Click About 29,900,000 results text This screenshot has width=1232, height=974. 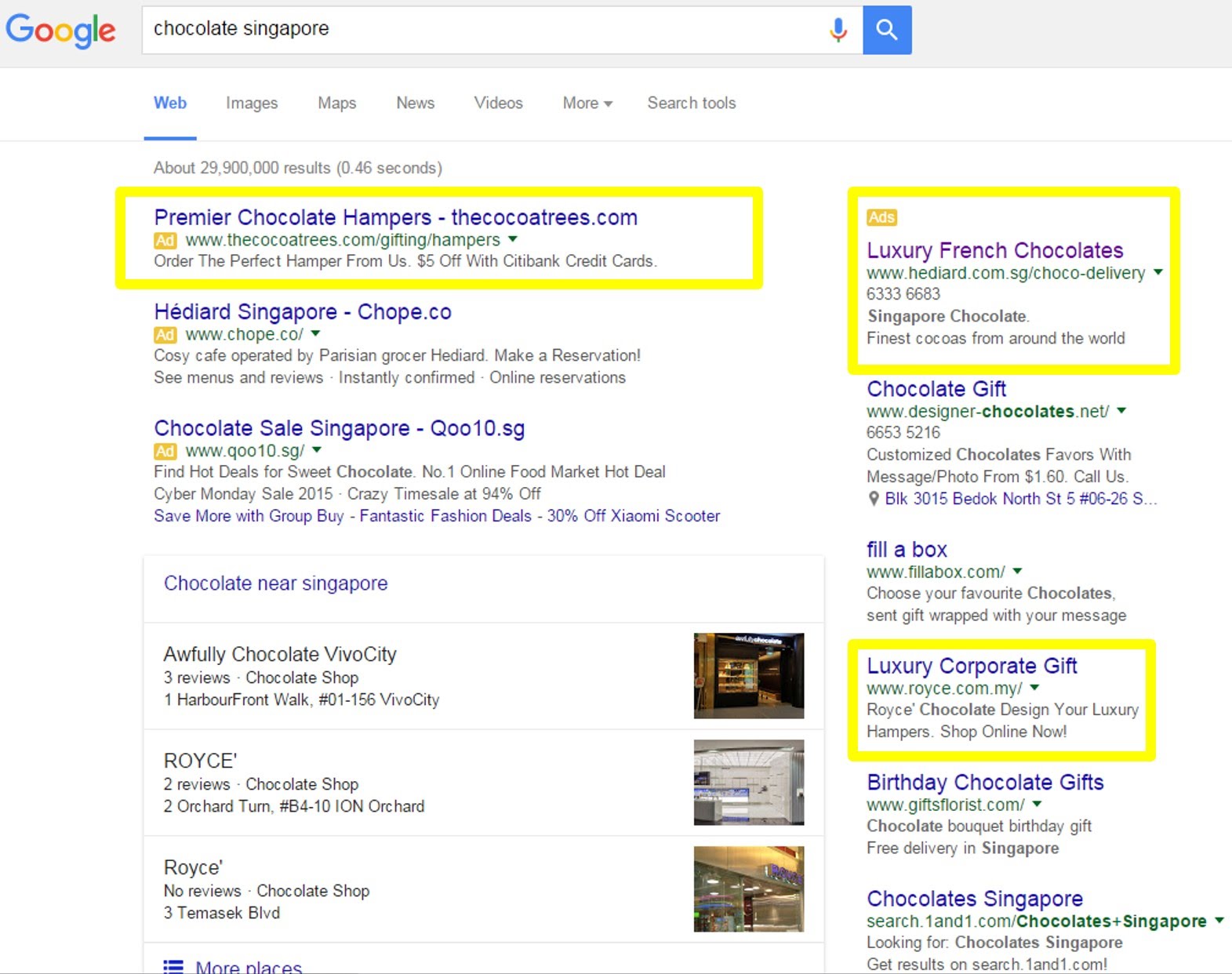click(298, 168)
